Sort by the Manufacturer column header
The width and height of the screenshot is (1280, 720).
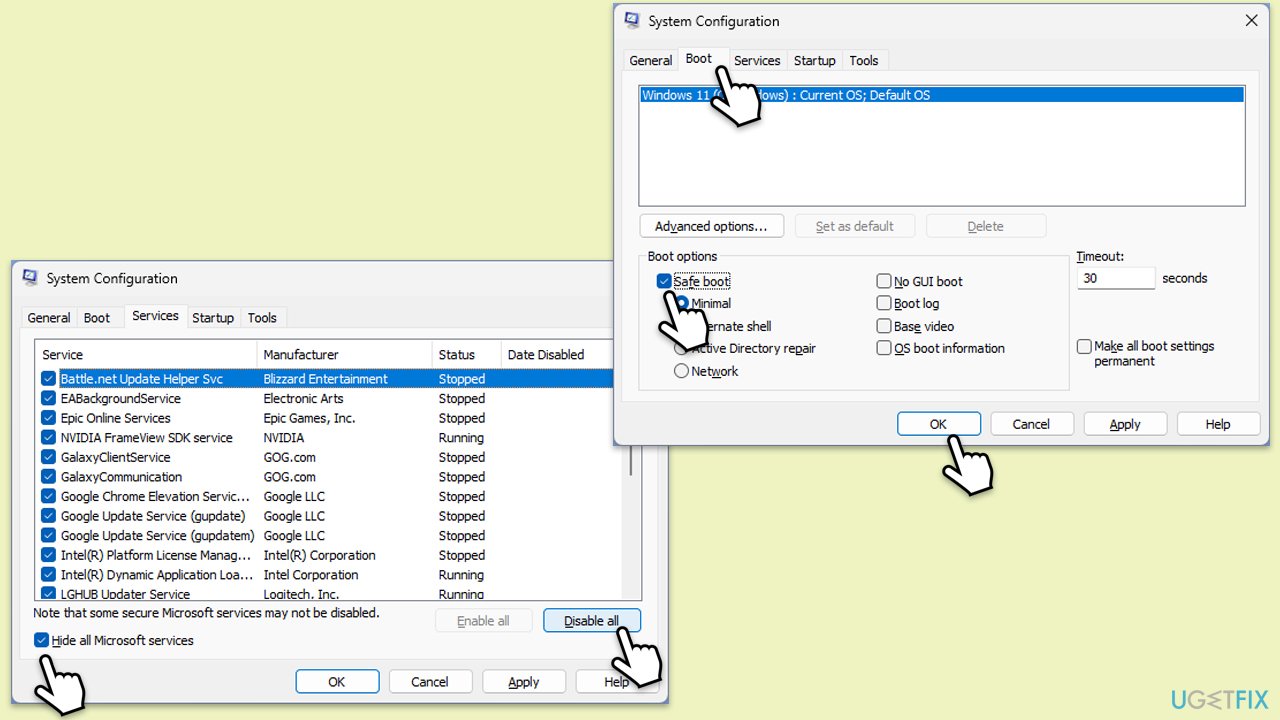(345, 354)
